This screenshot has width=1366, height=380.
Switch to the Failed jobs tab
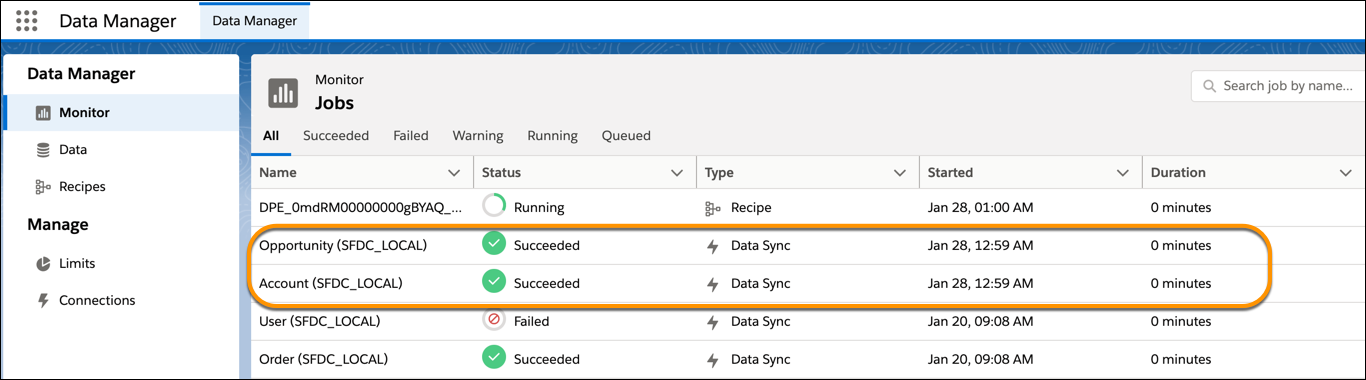(411, 136)
